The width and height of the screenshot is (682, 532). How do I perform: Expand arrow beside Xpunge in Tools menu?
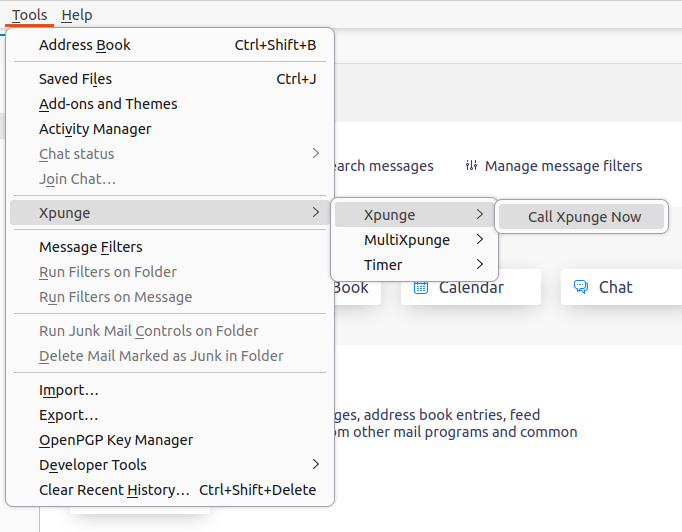(x=316, y=212)
